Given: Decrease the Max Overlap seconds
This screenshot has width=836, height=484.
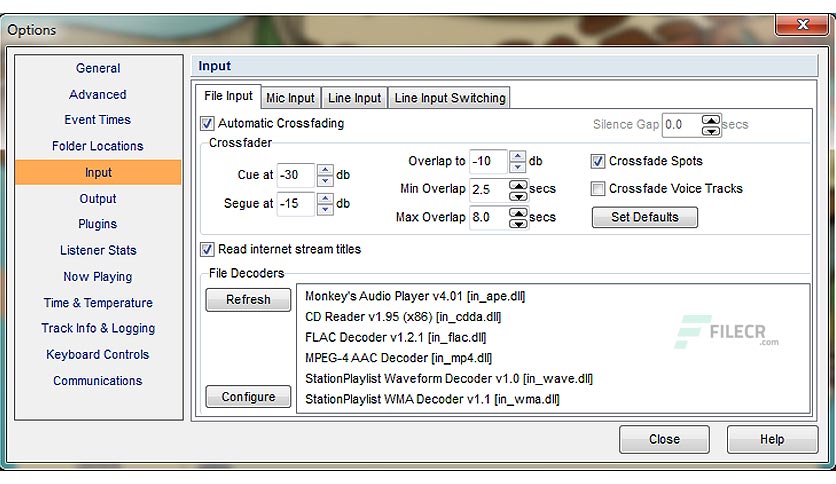Looking at the screenshot, I should pyautogui.click(x=518, y=223).
